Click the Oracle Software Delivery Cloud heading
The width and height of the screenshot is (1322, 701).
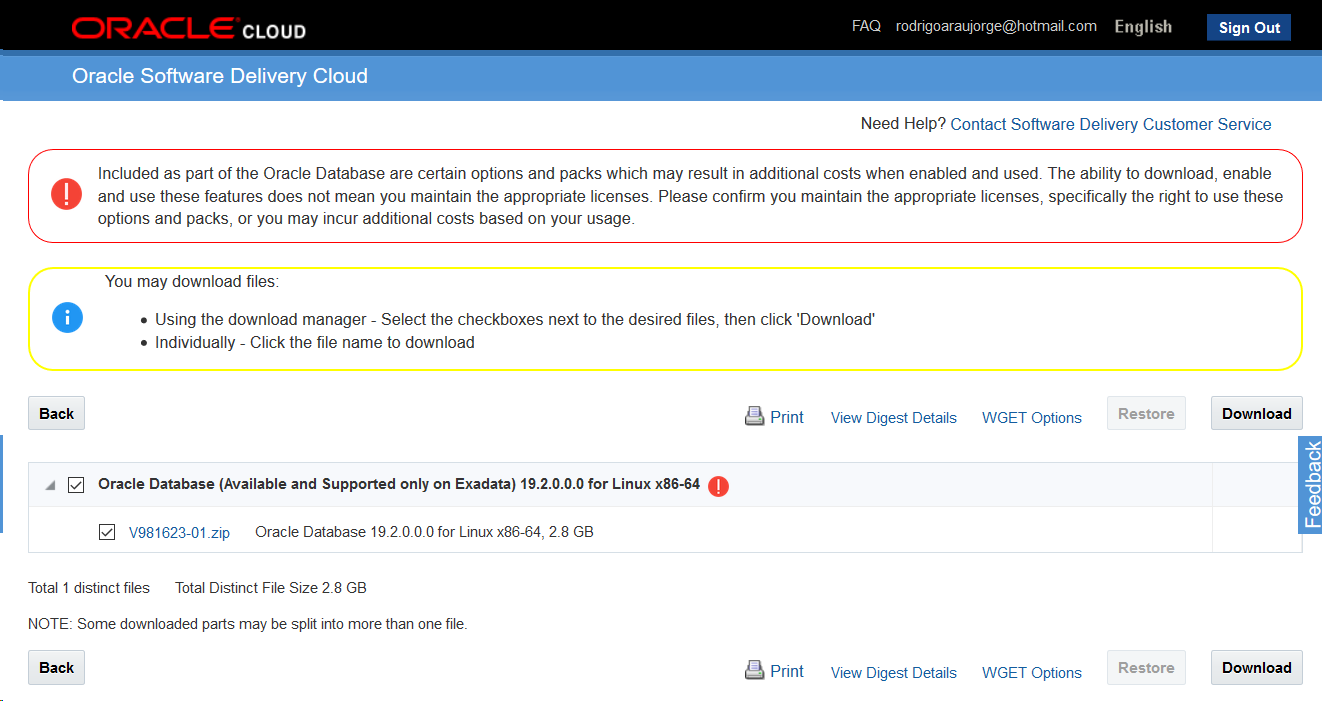pos(220,76)
